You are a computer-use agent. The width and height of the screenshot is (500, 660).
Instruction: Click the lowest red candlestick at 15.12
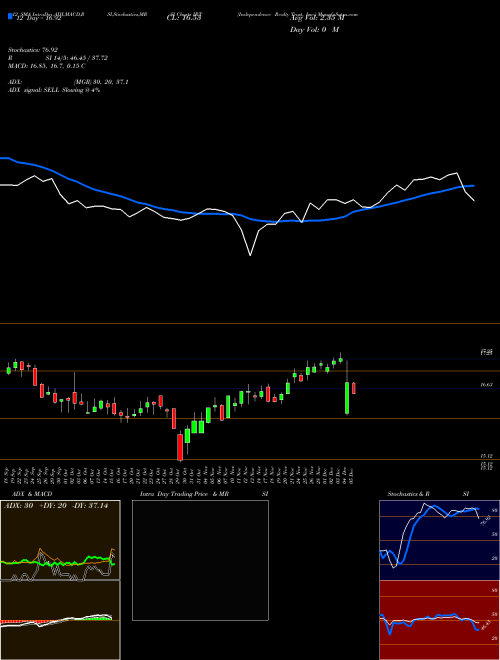[180, 447]
